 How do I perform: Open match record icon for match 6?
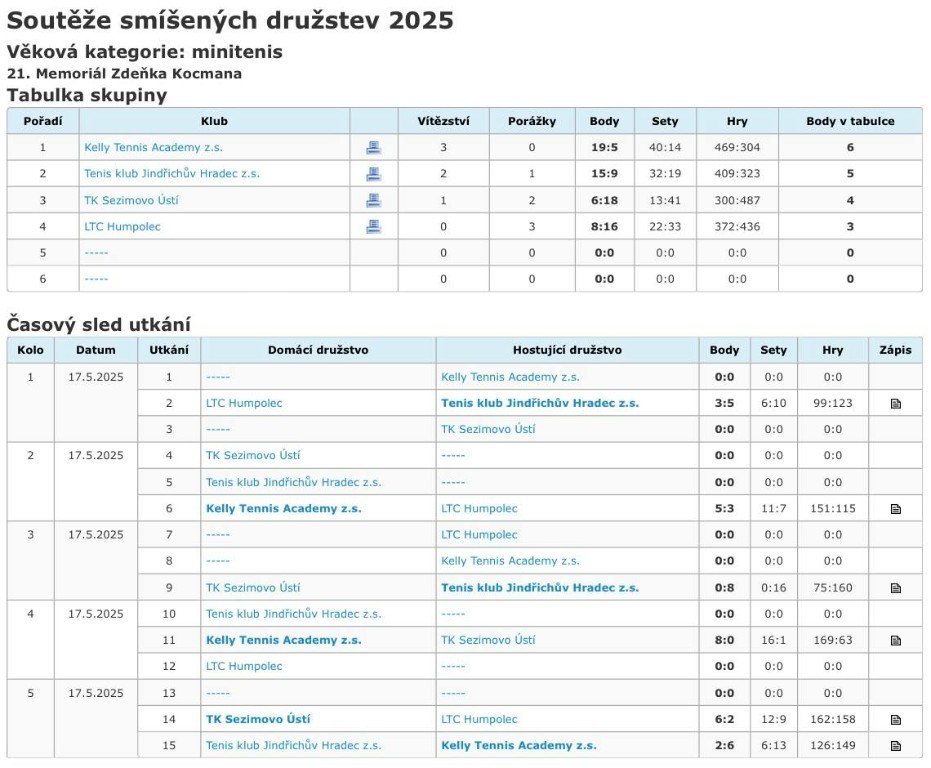[895, 509]
